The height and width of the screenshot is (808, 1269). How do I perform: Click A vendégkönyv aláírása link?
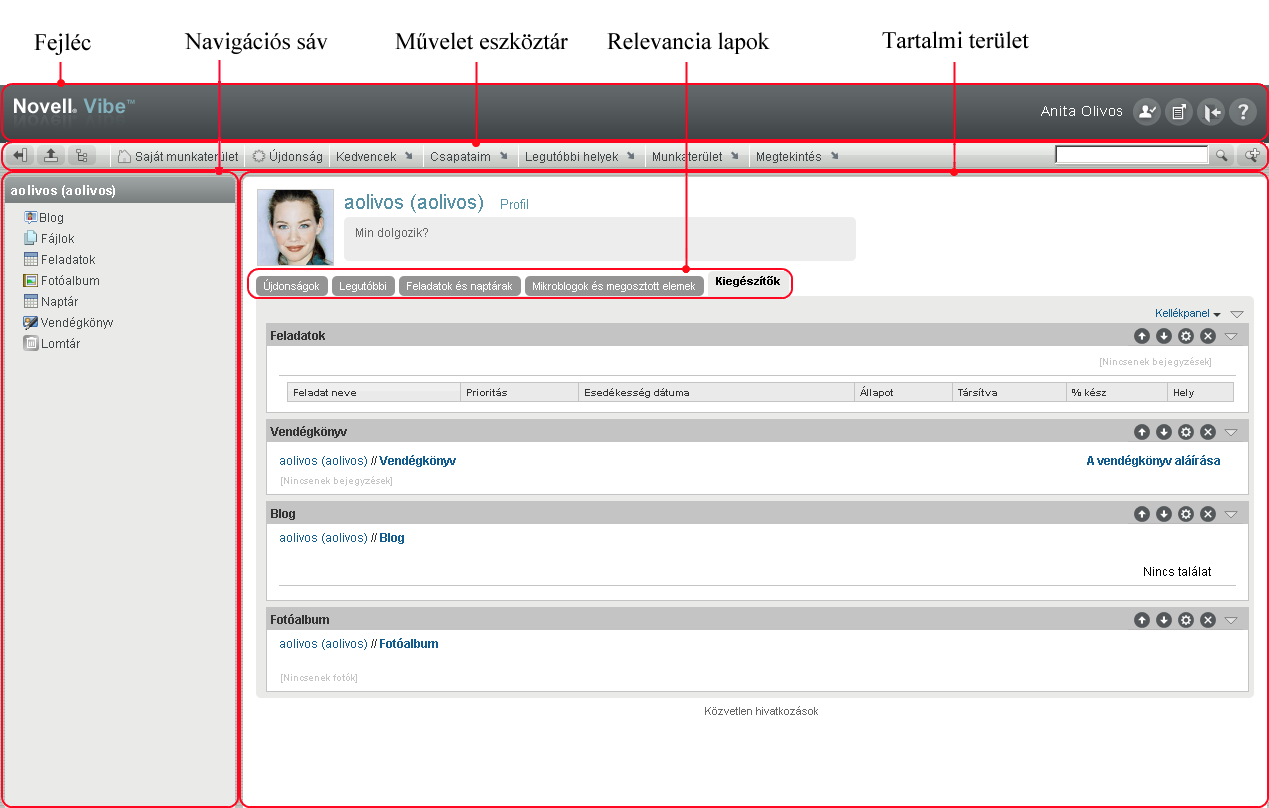[1153, 461]
